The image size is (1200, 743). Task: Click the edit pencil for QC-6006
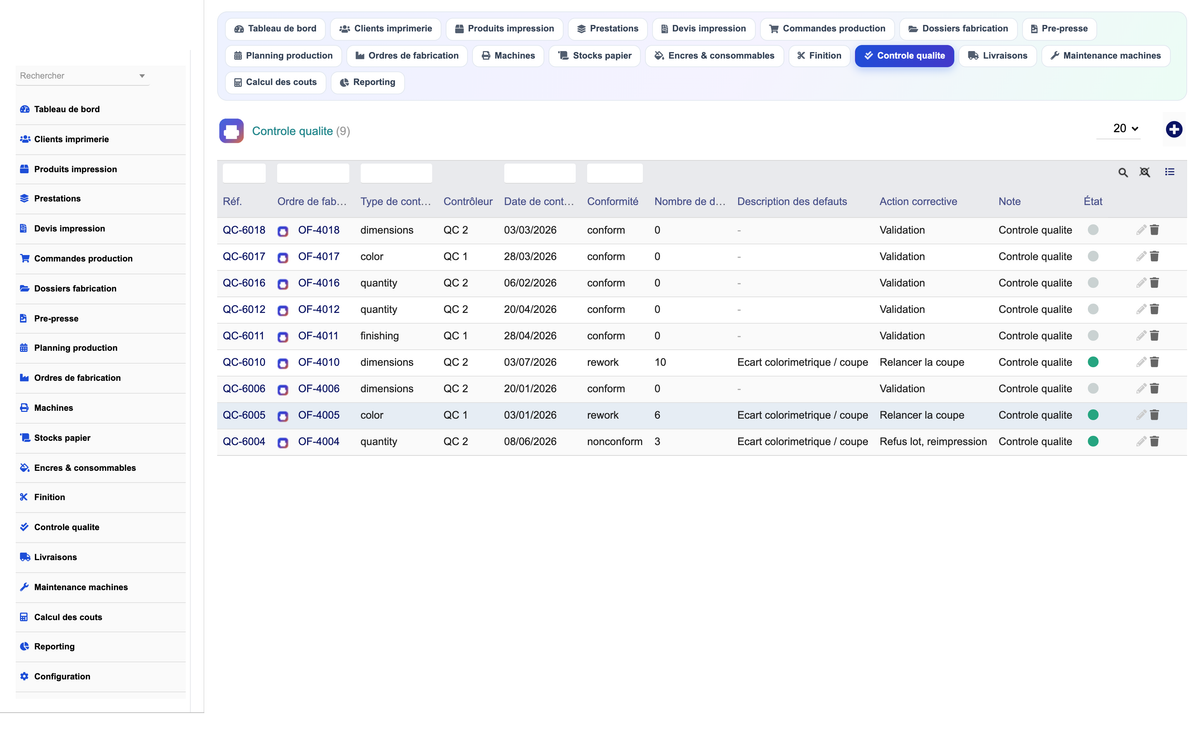point(1141,388)
